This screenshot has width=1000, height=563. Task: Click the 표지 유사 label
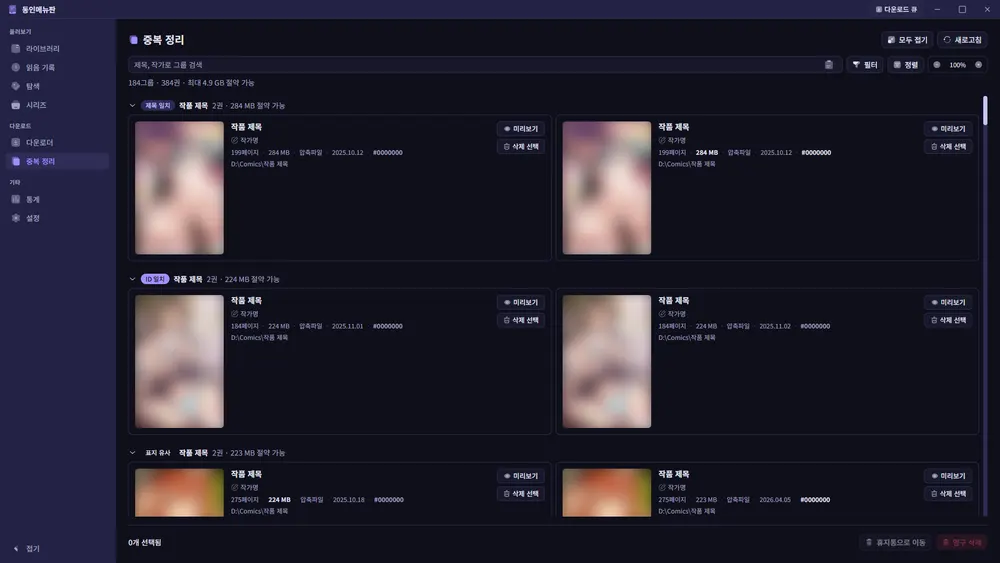tap(158, 453)
